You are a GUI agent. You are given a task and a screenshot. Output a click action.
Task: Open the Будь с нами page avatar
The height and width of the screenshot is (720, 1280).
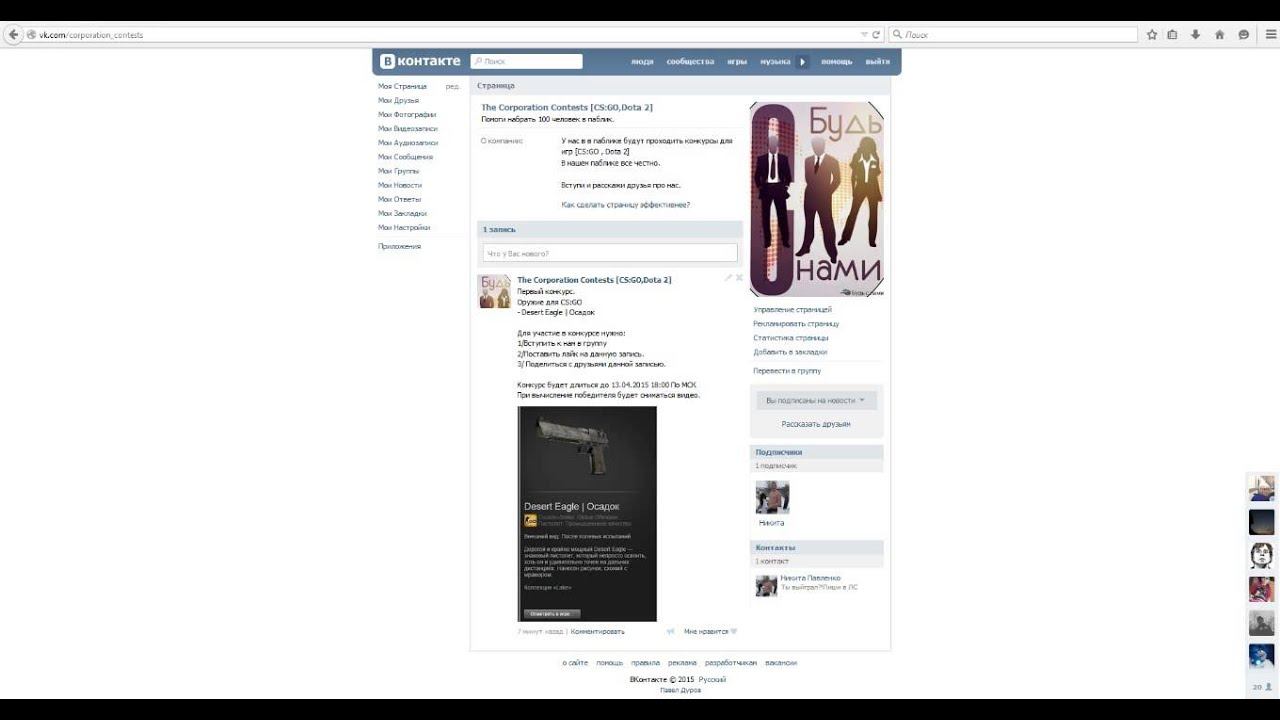click(817, 199)
